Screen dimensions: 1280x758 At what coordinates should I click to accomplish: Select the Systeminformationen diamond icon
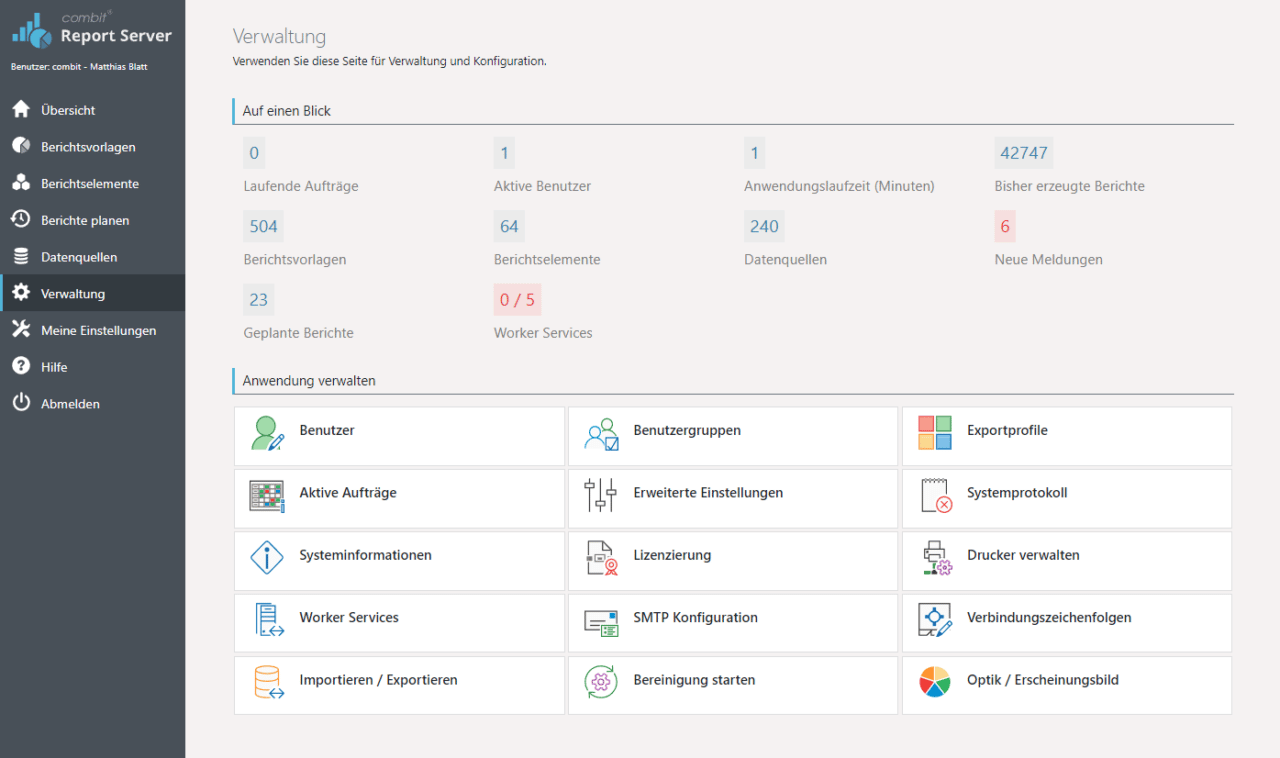point(267,555)
